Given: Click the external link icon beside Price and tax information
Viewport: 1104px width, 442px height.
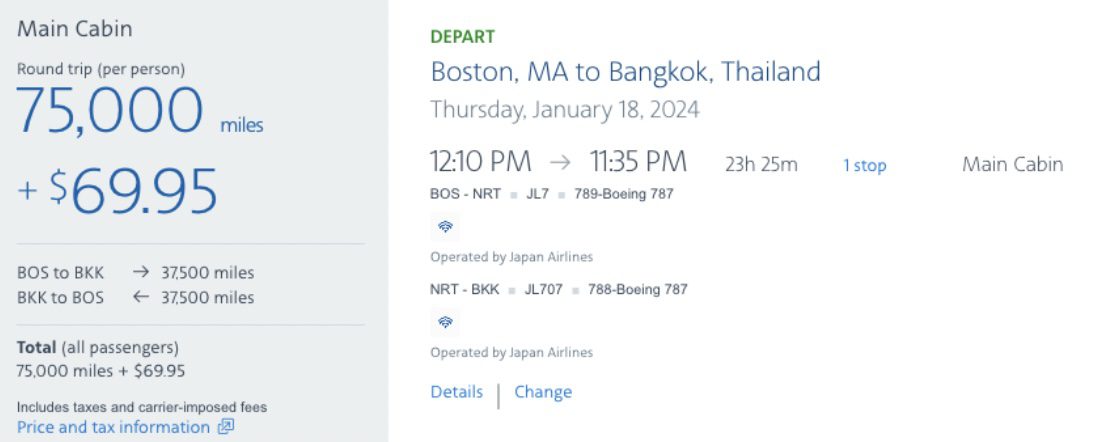Looking at the screenshot, I should (226, 427).
